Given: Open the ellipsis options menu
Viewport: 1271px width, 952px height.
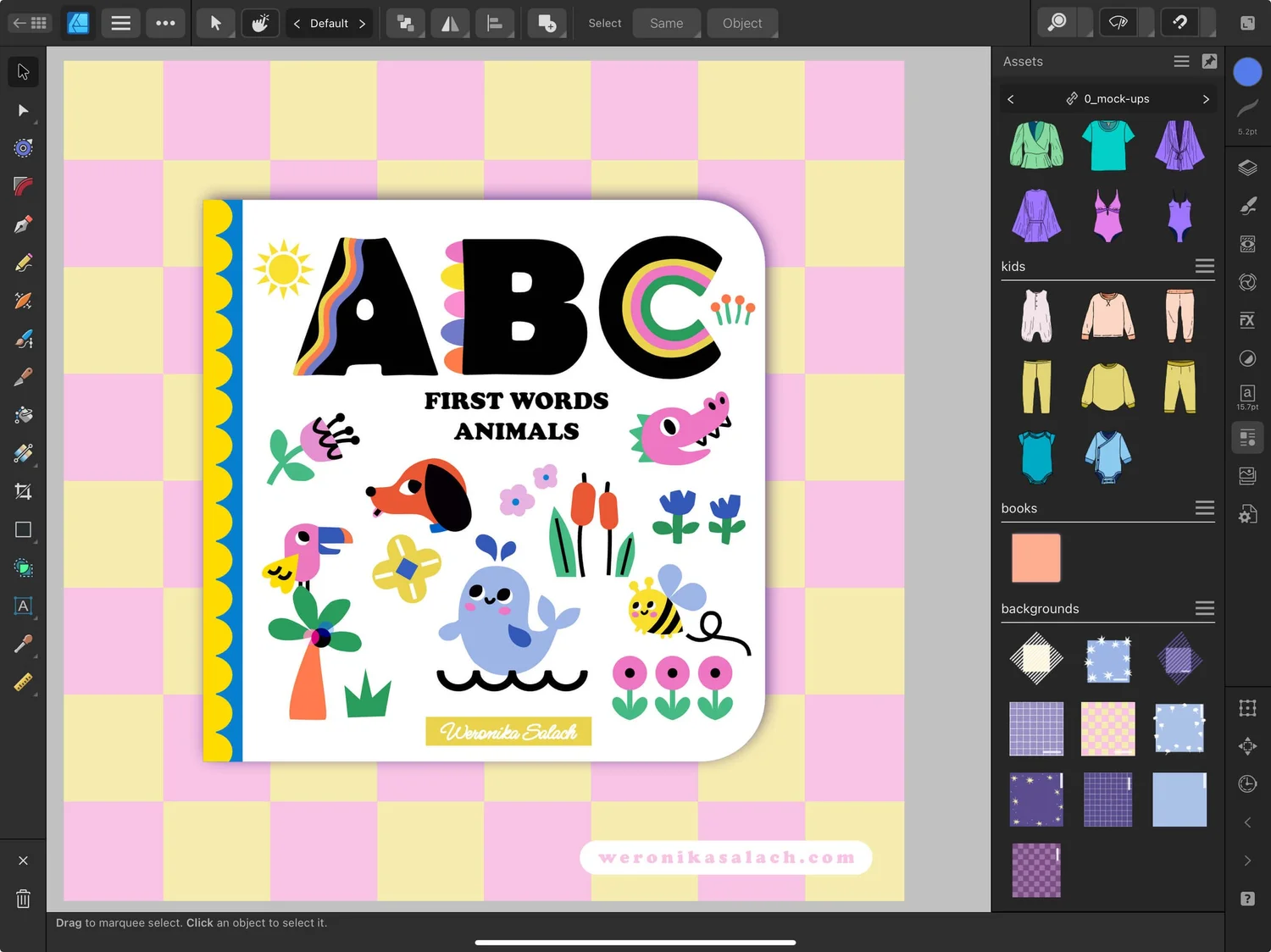Looking at the screenshot, I should click(x=165, y=23).
